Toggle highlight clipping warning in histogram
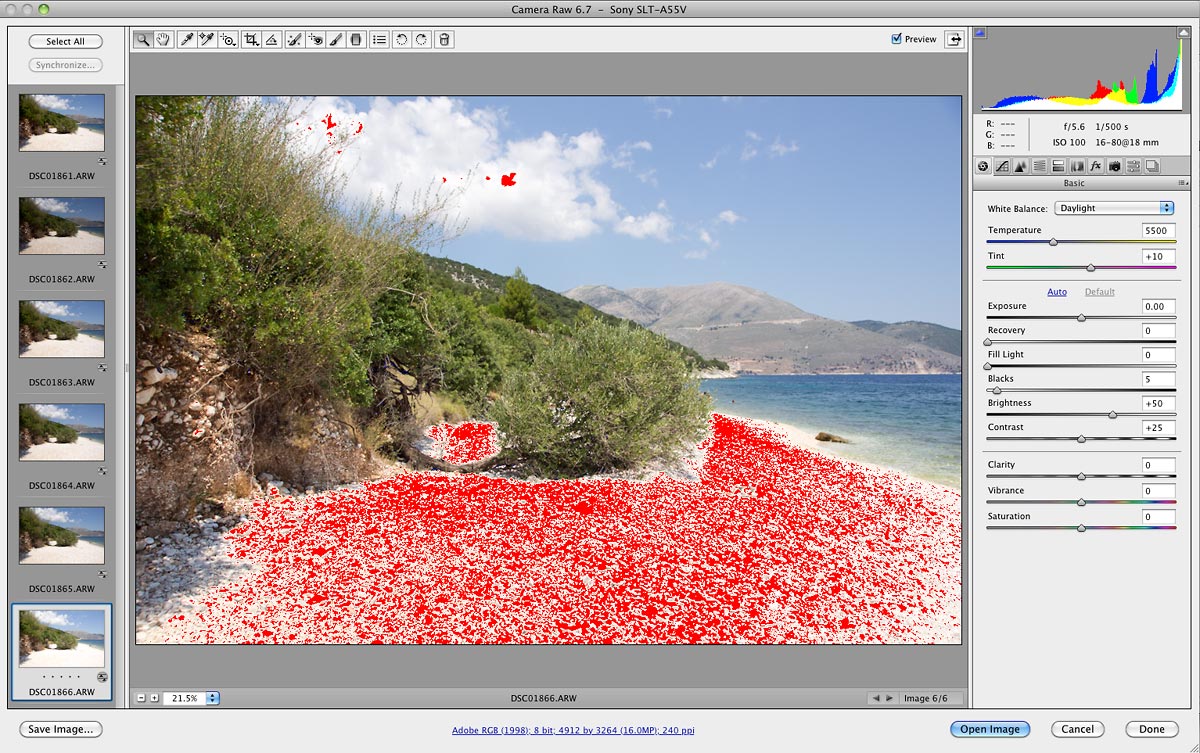The height and width of the screenshot is (753, 1200). [1184, 33]
